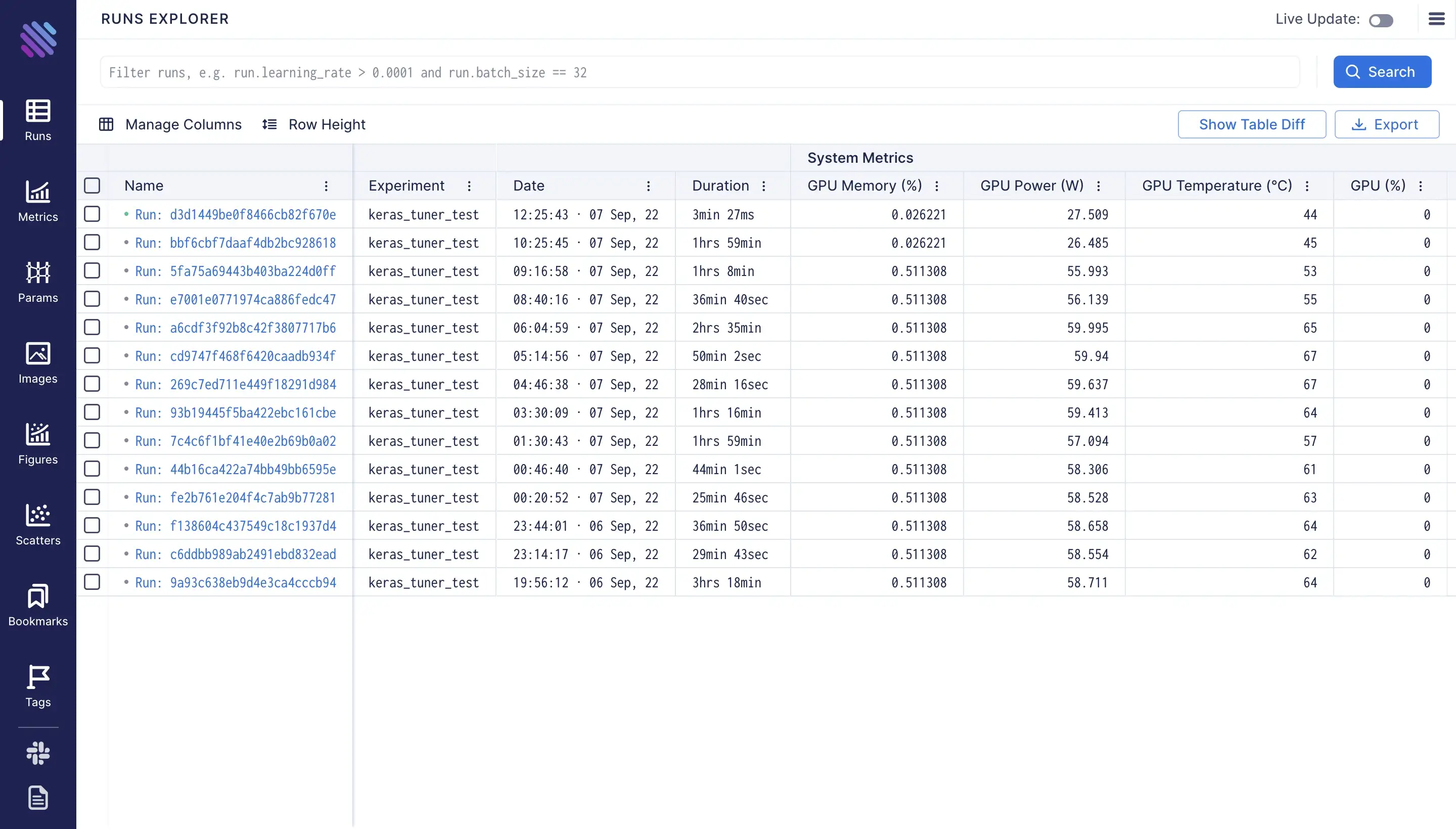Check the box for run 93b19445f5ba422ebc161cbe

tap(92, 412)
